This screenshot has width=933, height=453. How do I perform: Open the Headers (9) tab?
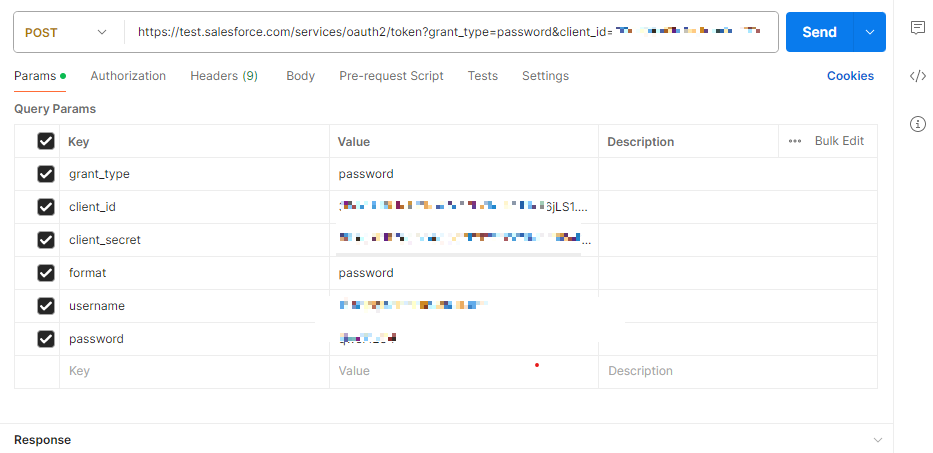[224, 76]
